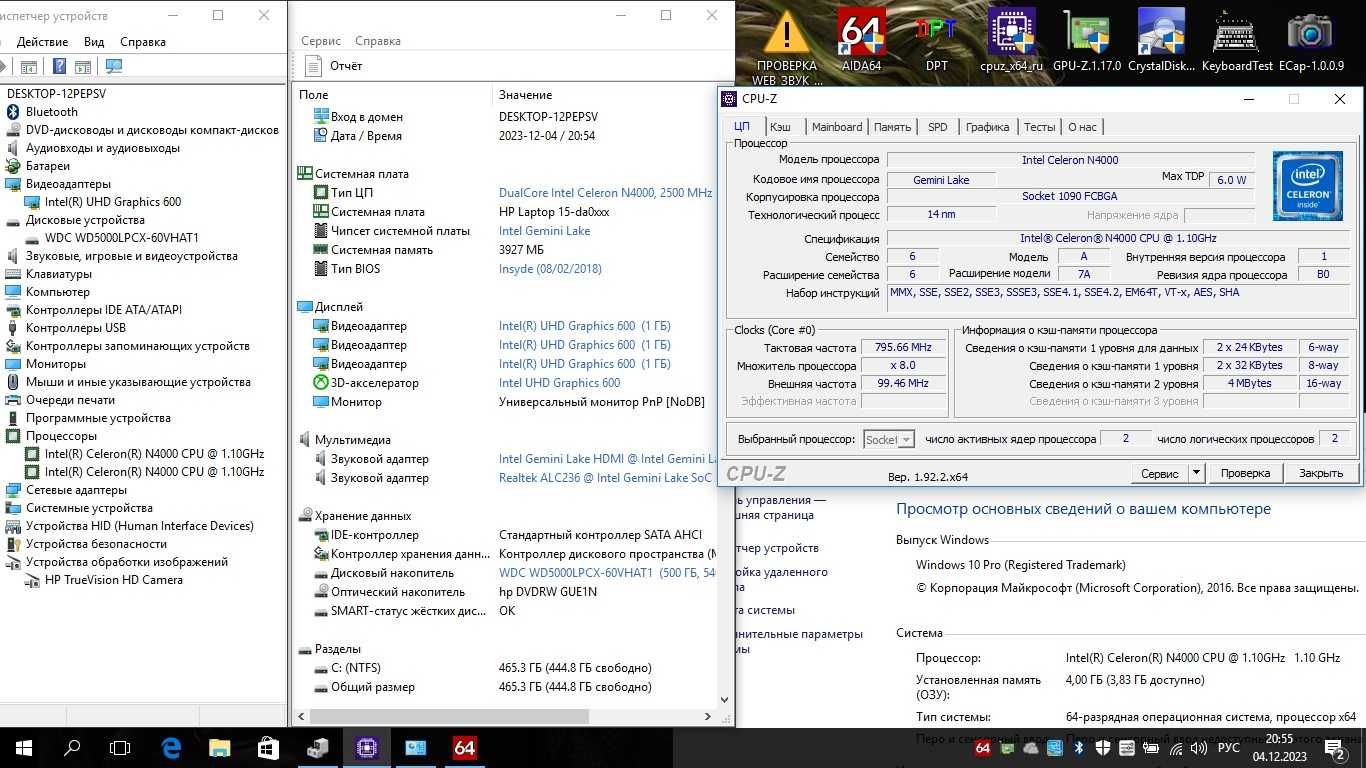Open taskbar search magnifier
The image size is (1366, 768).
coord(72,747)
